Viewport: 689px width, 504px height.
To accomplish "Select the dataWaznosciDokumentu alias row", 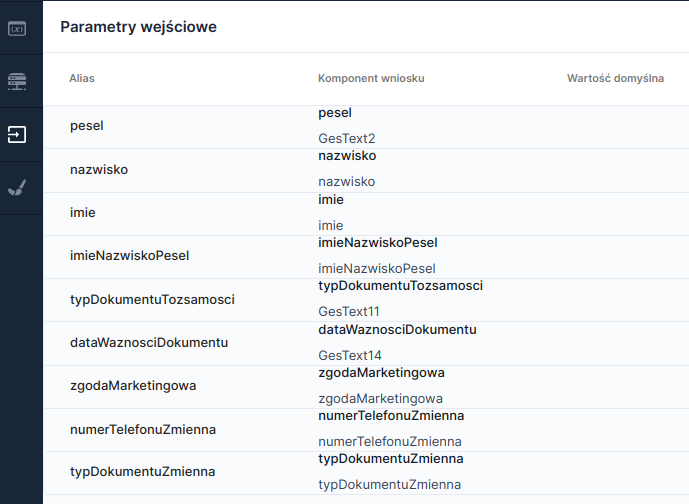I will pyautogui.click(x=149, y=342).
